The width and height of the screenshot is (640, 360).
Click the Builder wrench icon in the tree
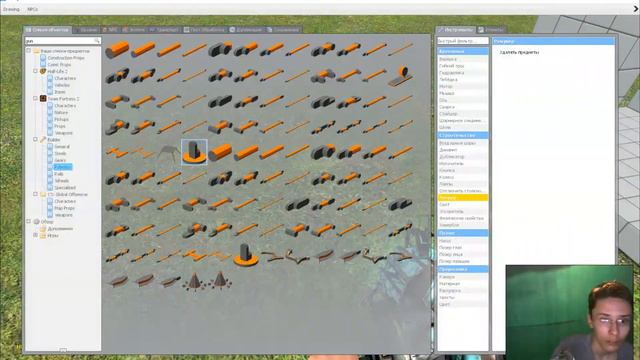[43, 139]
